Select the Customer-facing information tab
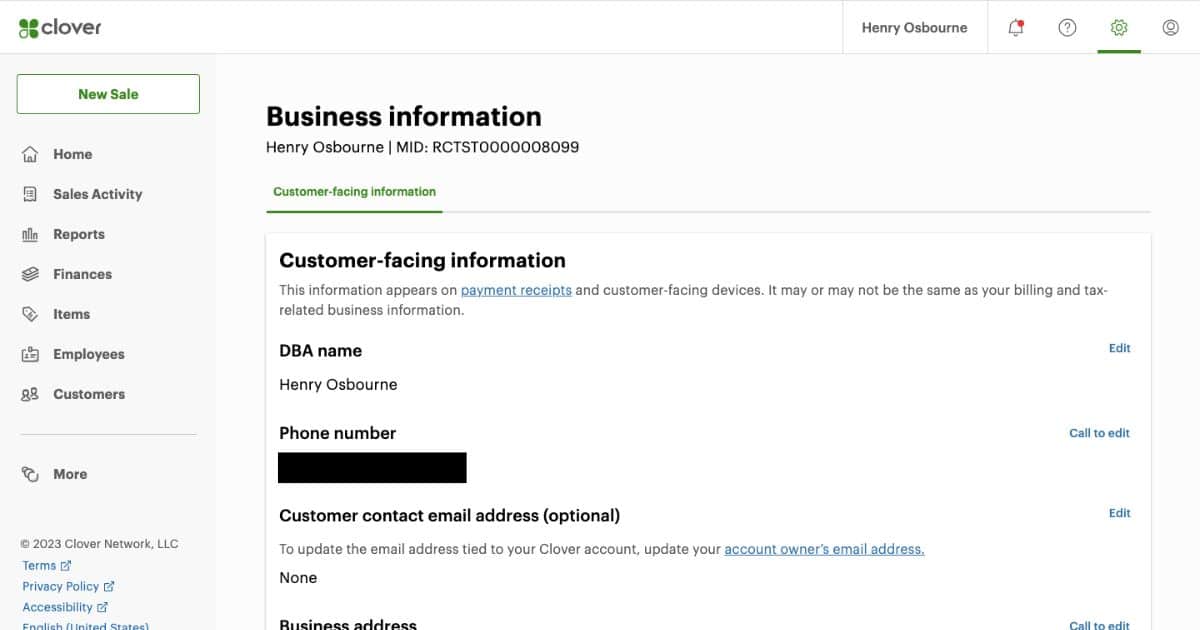This screenshot has height=630, width=1200. 354,192
